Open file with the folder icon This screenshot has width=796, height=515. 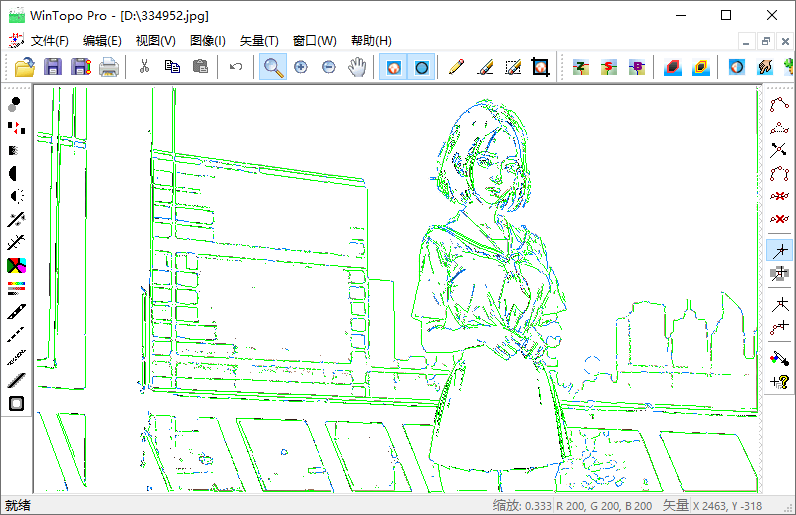[x=24, y=67]
